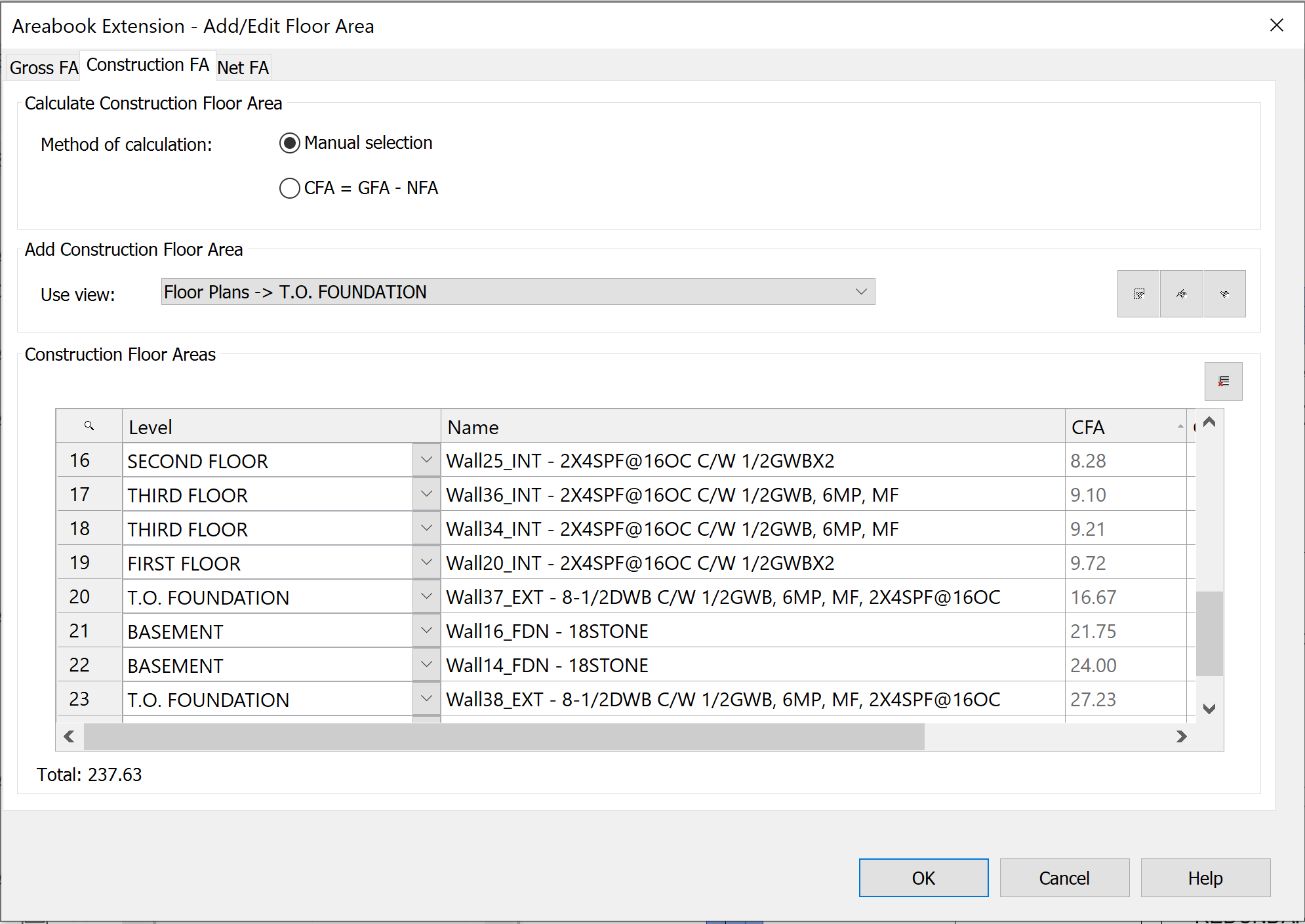Open Help for the Areabook dialog
The width and height of the screenshot is (1305, 924).
pyautogui.click(x=1205, y=877)
